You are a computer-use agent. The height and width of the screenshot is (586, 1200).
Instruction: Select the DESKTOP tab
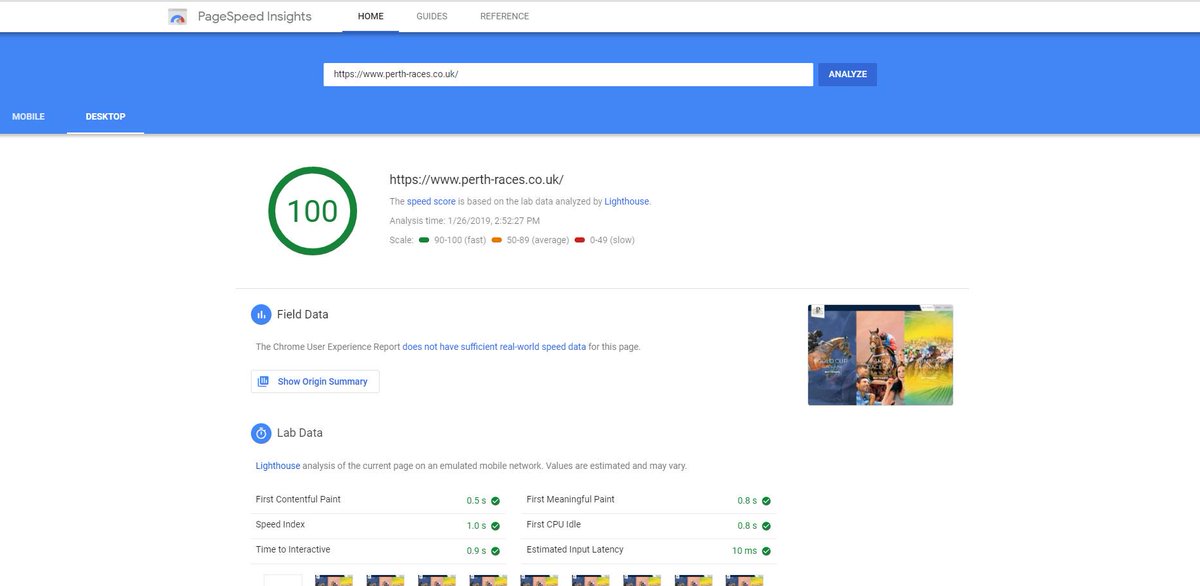[106, 117]
